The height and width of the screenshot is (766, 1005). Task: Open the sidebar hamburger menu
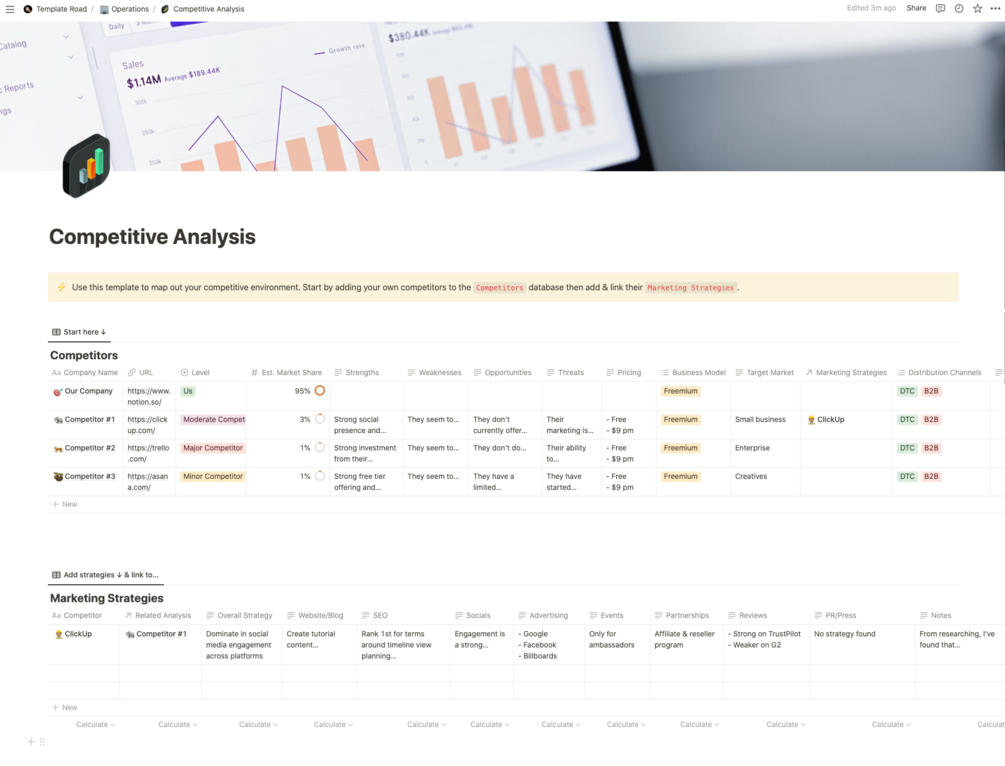pyautogui.click(x=10, y=9)
